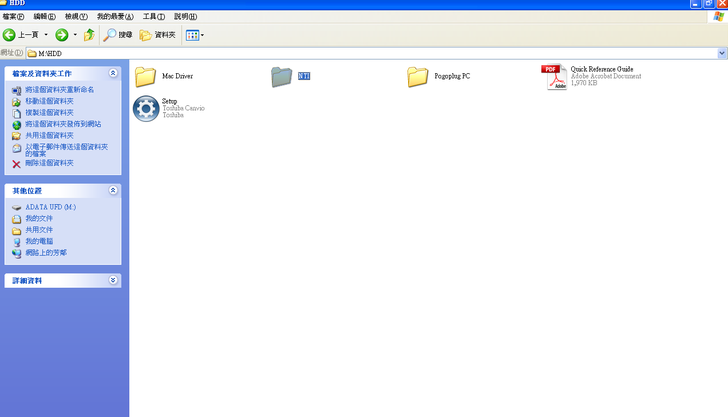Screen dimensions: 728x417
Task: Select the Mac Driver folder icon
Action: pyautogui.click(x=145, y=77)
